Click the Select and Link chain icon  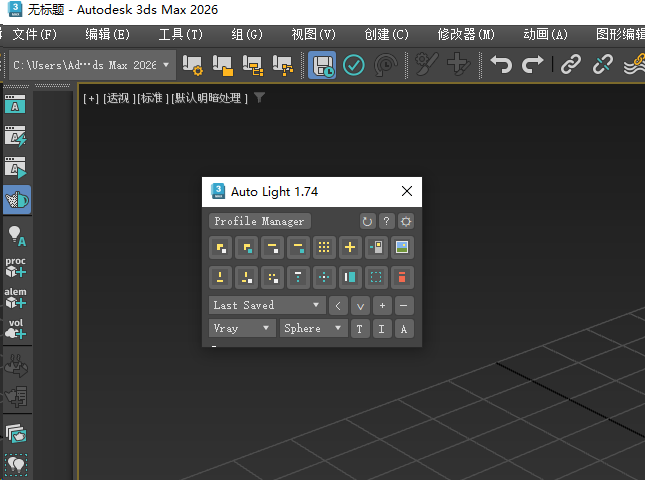coord(571,65)
